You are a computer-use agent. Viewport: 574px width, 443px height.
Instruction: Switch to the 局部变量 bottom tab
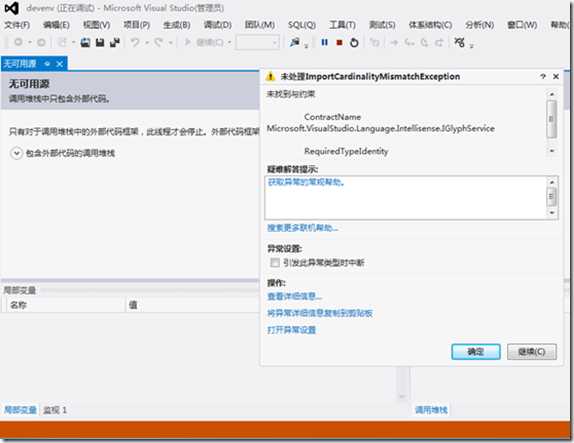[x=20, y=410]
